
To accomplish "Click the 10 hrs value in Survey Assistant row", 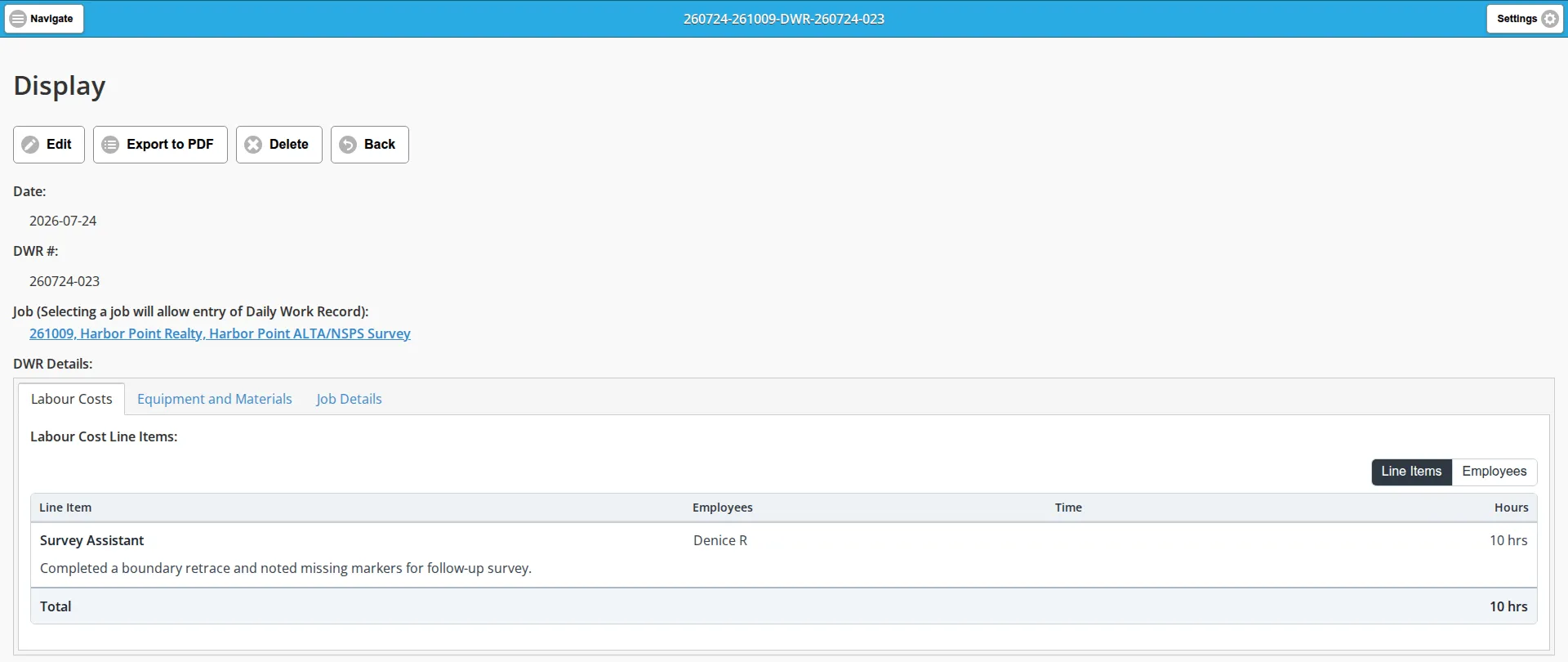I will pyautogui.click(x=1508, y=540).
